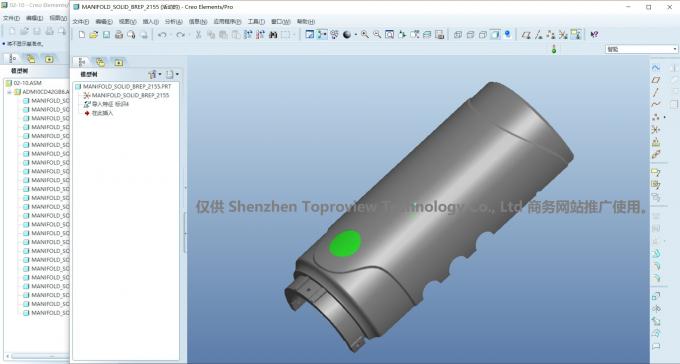Select the no hidden line display icon
The image size is (680, 364).
pos(483,35)
